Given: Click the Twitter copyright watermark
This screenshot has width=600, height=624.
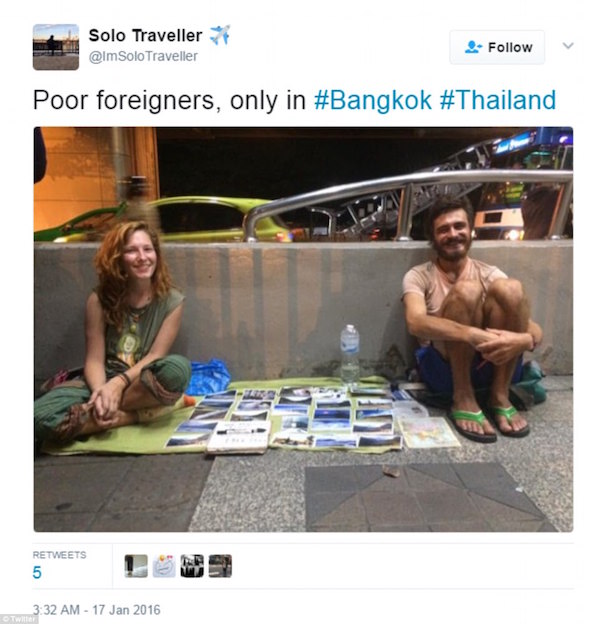Looking at the screenshot, I should tap(18, 619).
